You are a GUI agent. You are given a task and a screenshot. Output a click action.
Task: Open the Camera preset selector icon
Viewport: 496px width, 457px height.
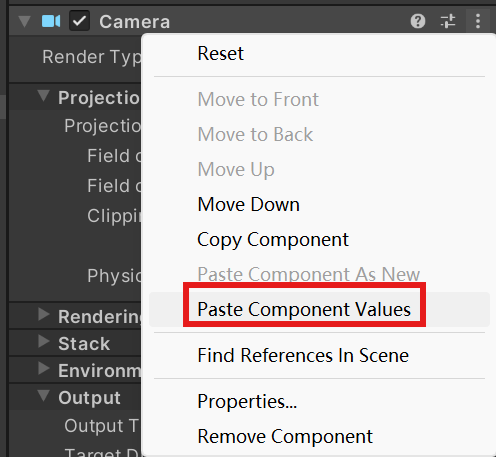click(x=448, y=21)
